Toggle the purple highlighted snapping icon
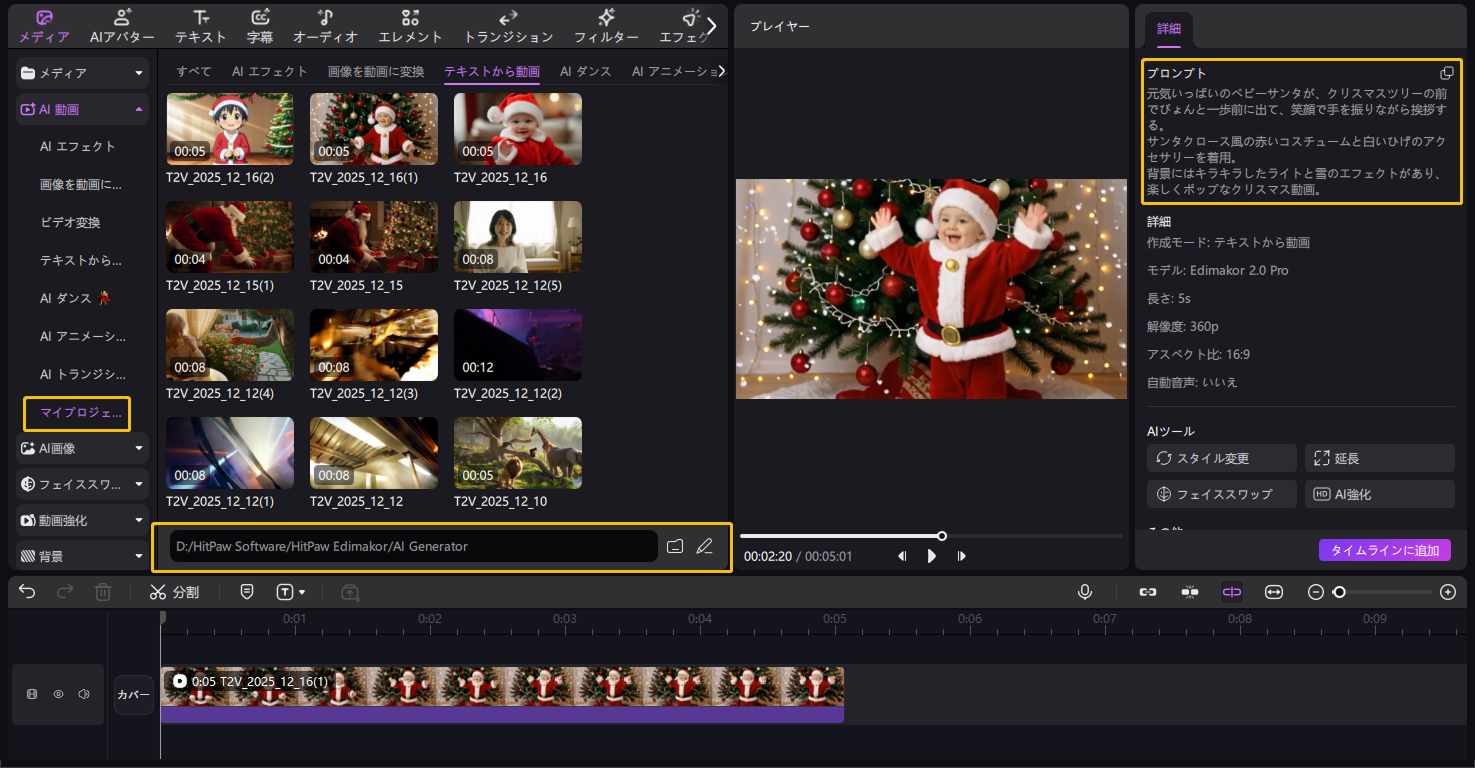This screenshot has height=768, width=1475. click(1231, 592)
